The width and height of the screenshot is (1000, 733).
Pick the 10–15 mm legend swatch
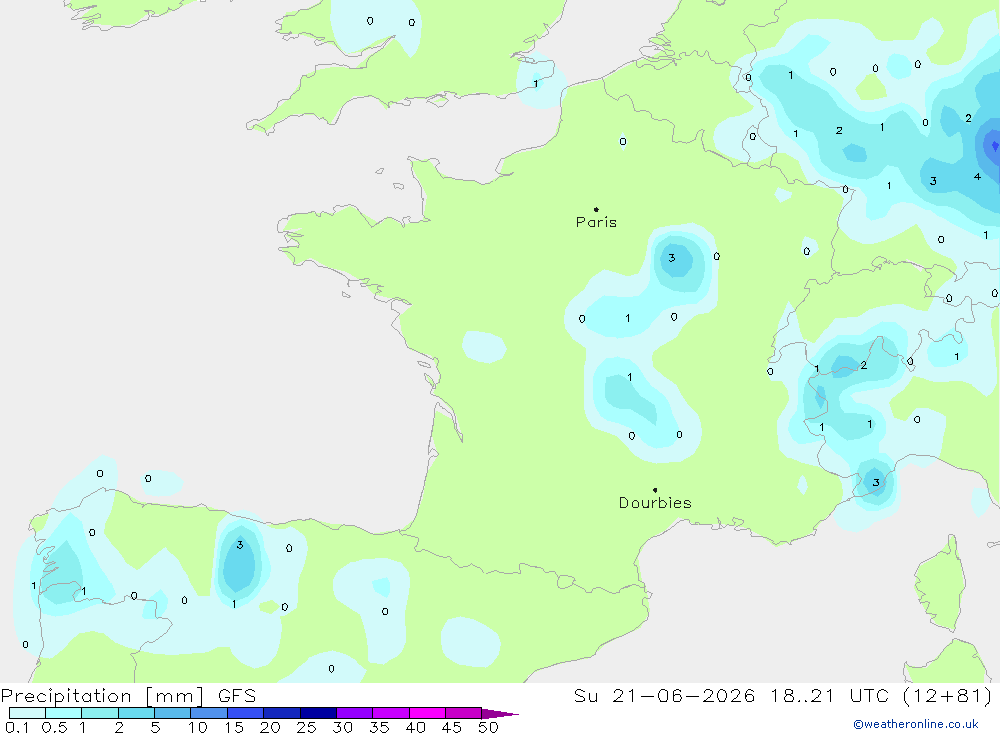209,713
